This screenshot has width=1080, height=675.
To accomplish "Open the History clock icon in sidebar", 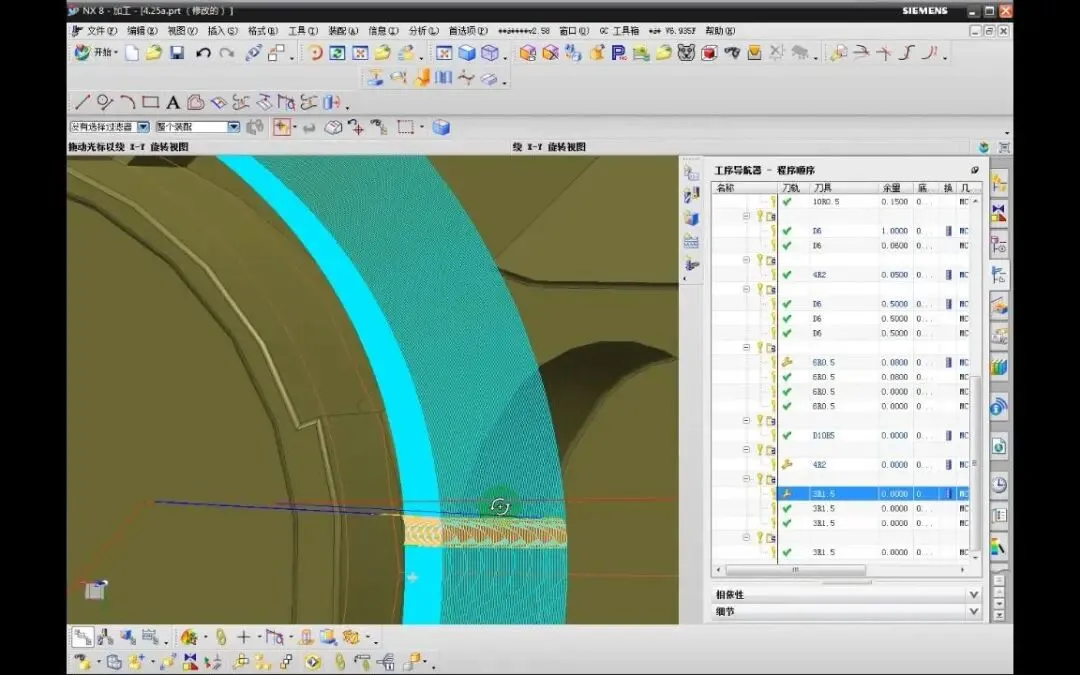I will click(x=998, y=484).
